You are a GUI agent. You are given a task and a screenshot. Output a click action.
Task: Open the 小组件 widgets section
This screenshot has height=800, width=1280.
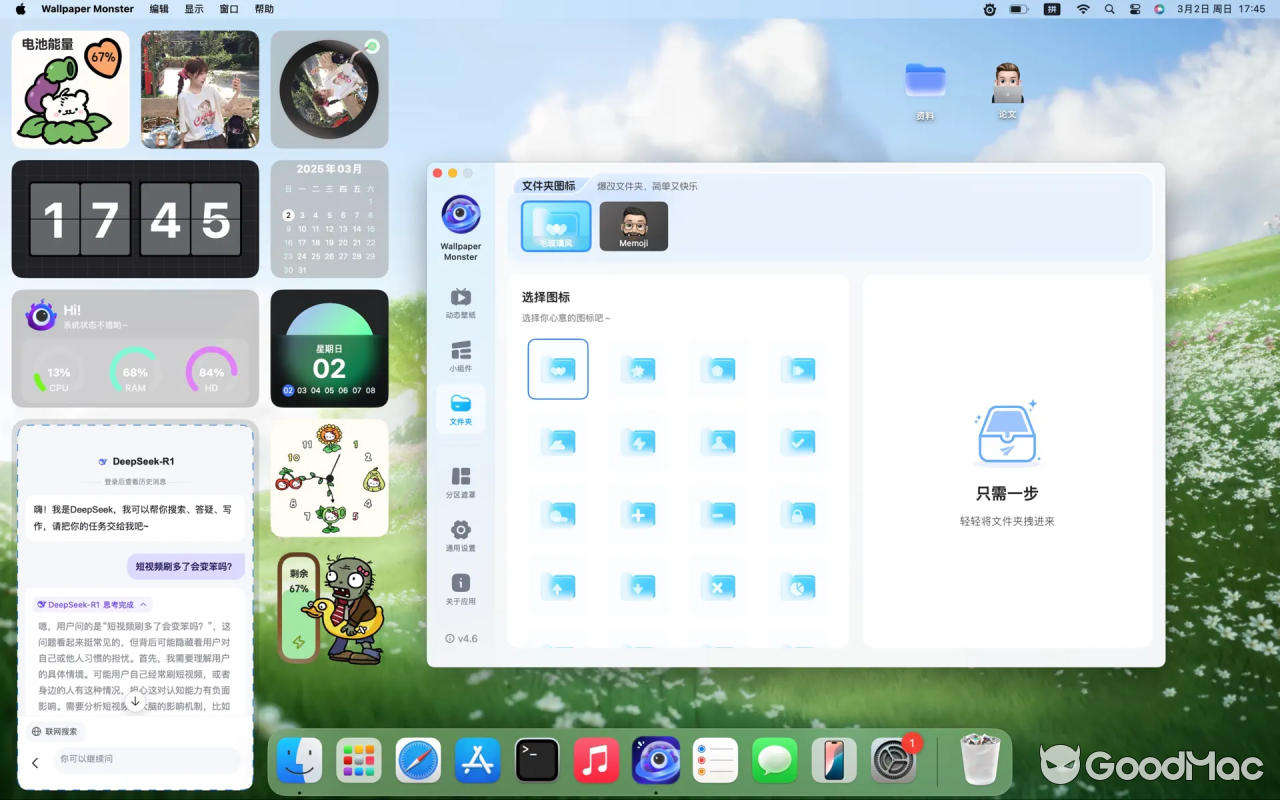click(460, 356)
